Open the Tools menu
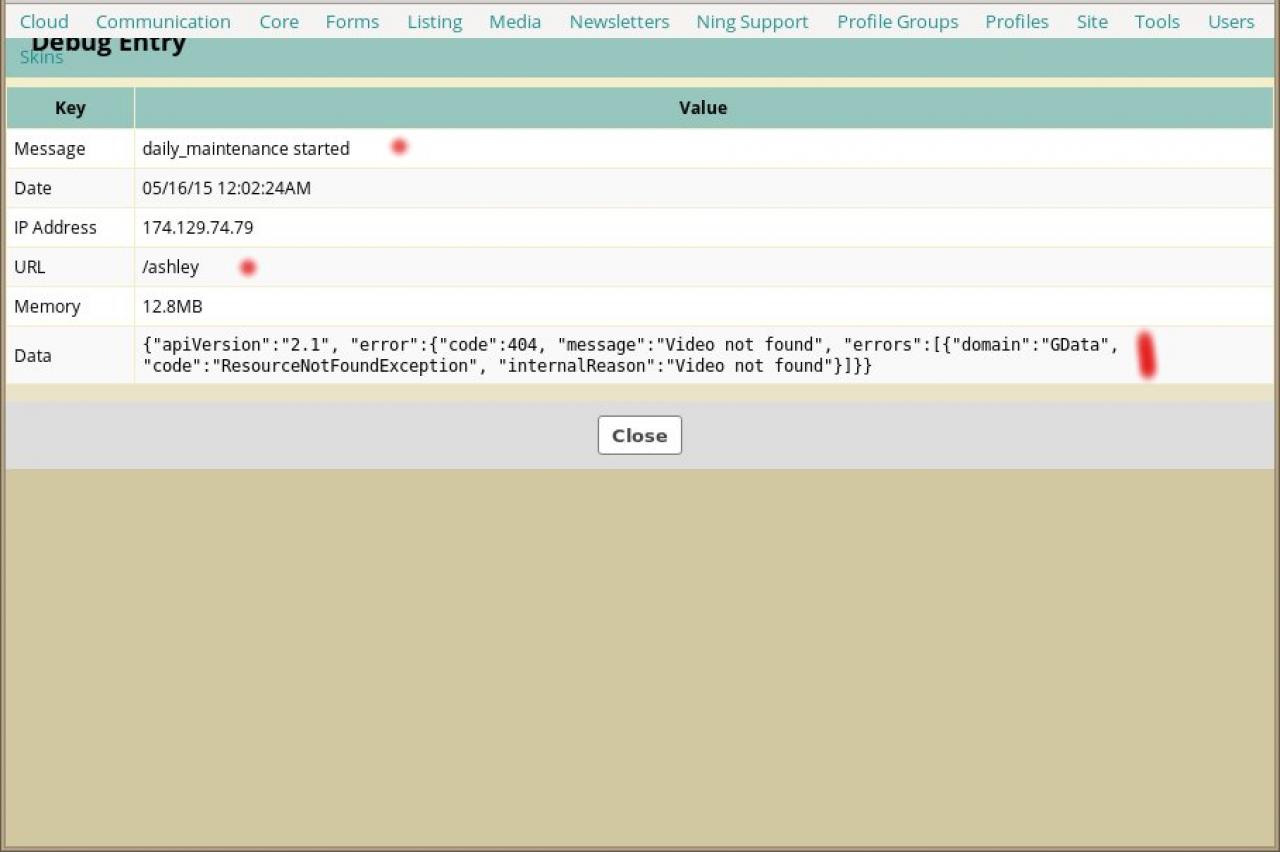 (x=1156, y=22)
